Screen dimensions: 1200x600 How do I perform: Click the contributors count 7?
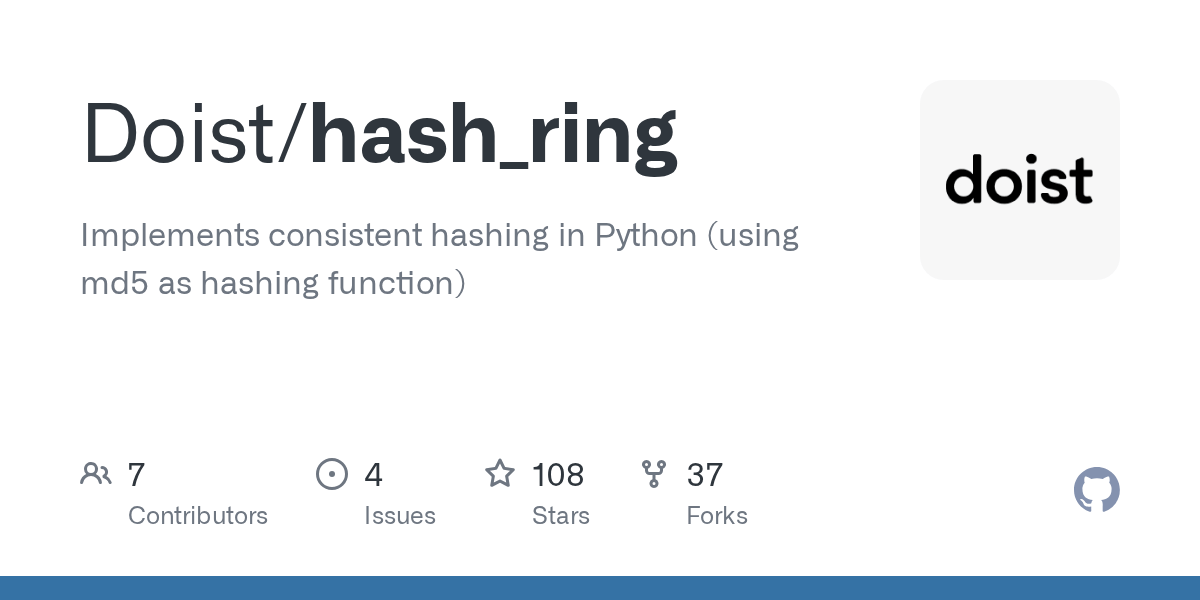pos(137,475)
